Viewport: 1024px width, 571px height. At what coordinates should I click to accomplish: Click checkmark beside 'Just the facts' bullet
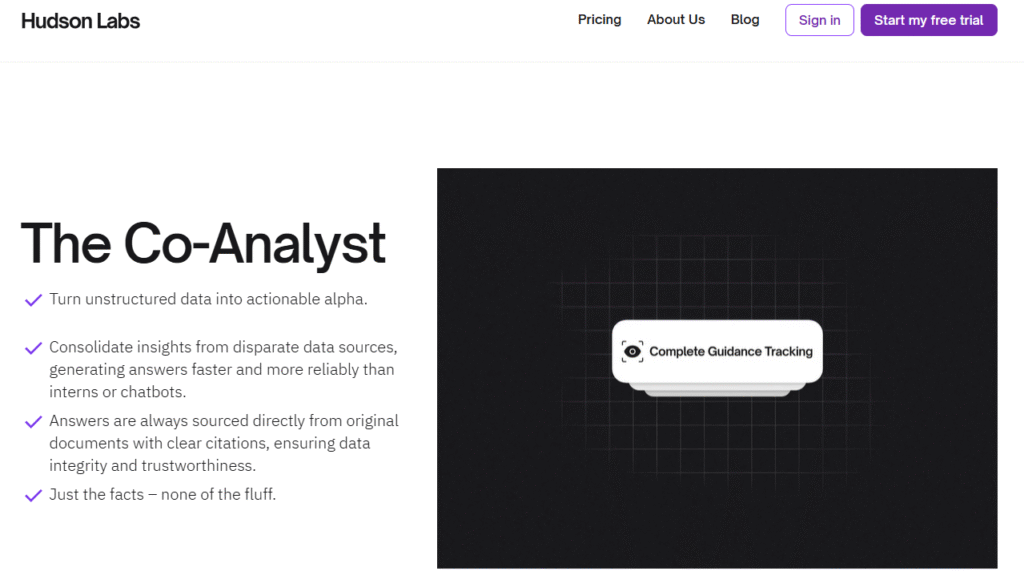tap(33, 496)
